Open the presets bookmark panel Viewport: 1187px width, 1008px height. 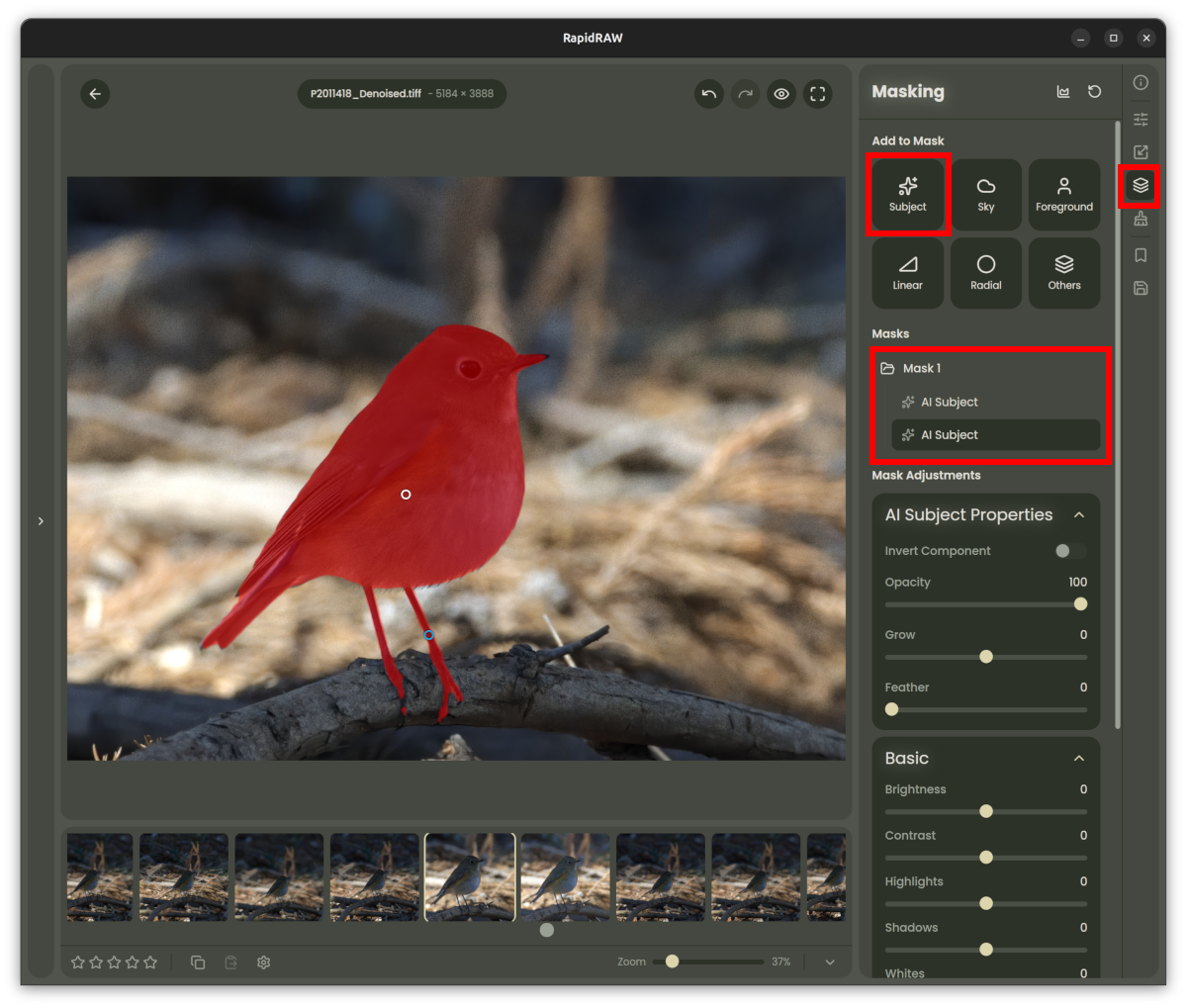click(x=1141, y=255)
